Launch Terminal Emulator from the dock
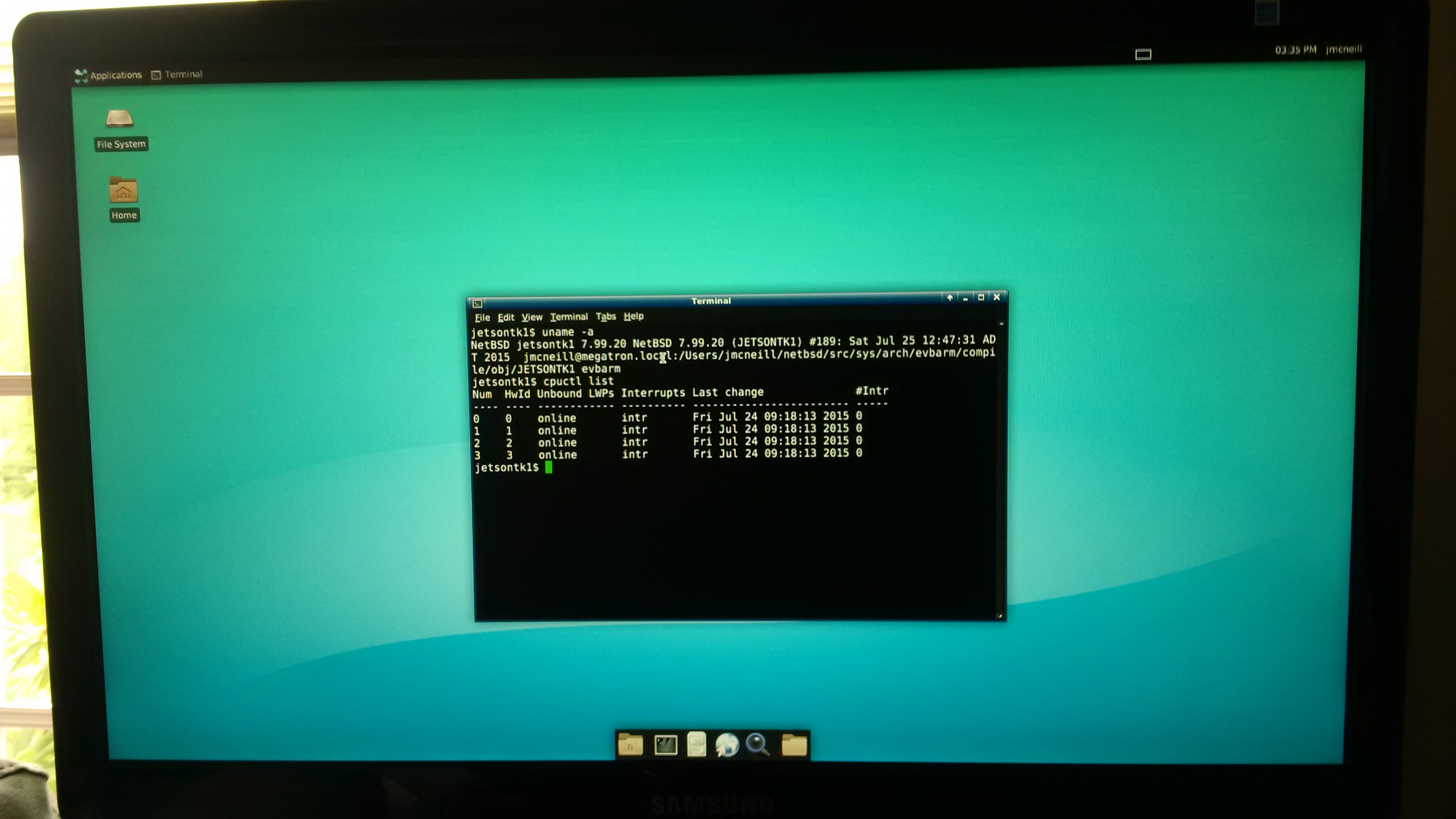1456x819 pixels. point(665,745)
